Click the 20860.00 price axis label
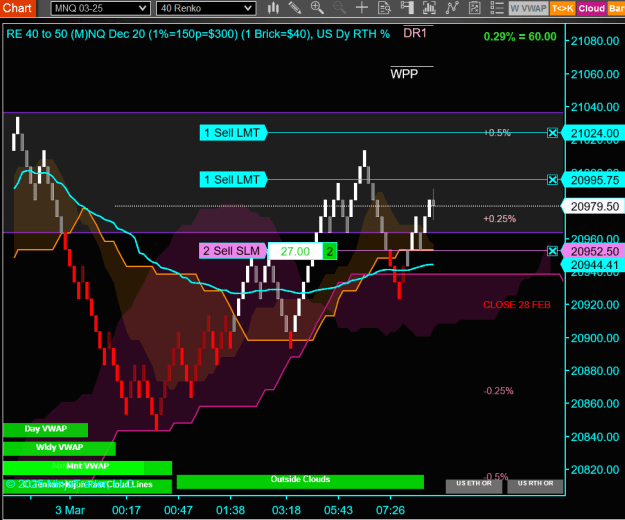 coord(595,404)
